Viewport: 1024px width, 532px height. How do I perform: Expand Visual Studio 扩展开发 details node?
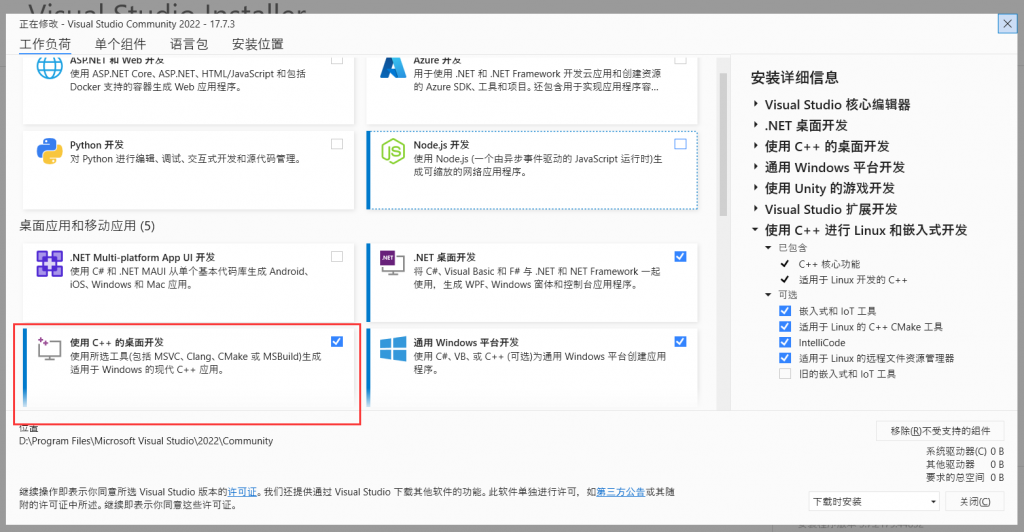coord(756,209)
